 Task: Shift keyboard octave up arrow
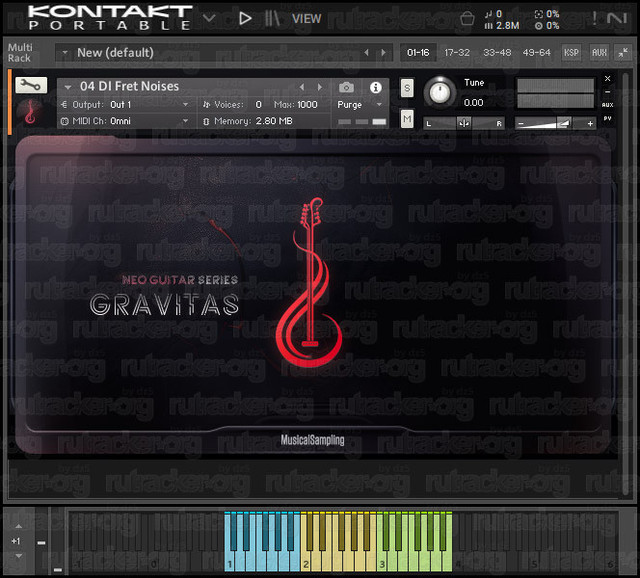pyautogui.click(x=19, y=527)
